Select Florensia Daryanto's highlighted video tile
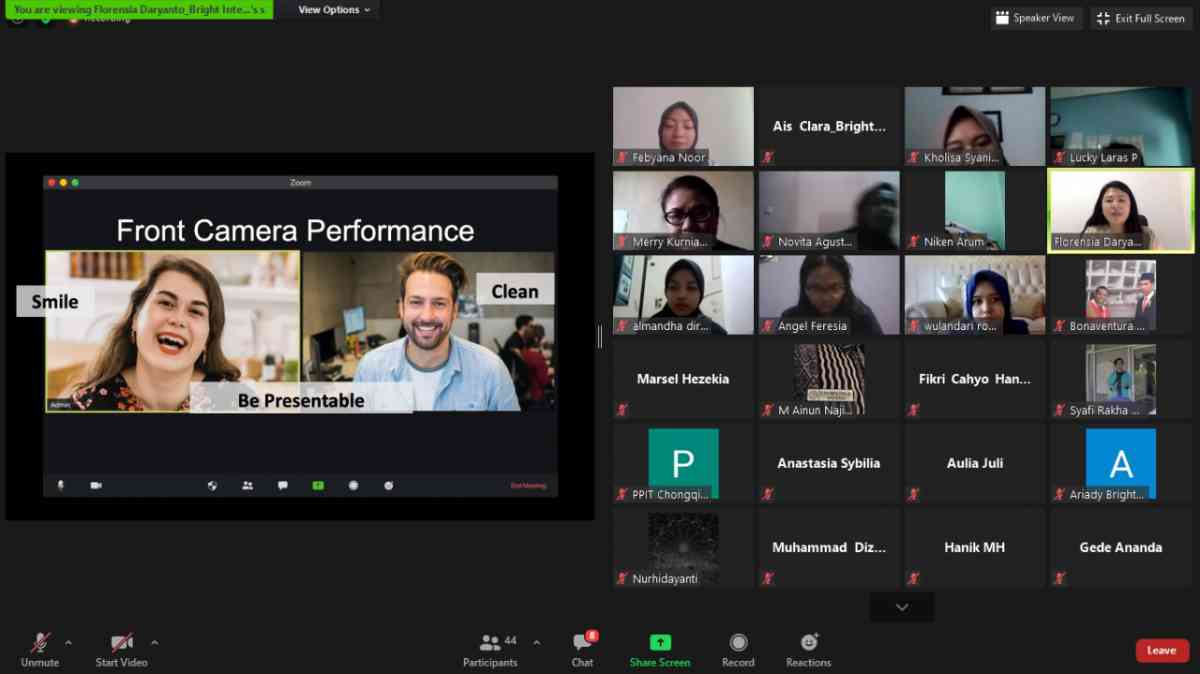Image resolution: width=1200 pixels, height=674 pixels. (x=1120, y=209)
